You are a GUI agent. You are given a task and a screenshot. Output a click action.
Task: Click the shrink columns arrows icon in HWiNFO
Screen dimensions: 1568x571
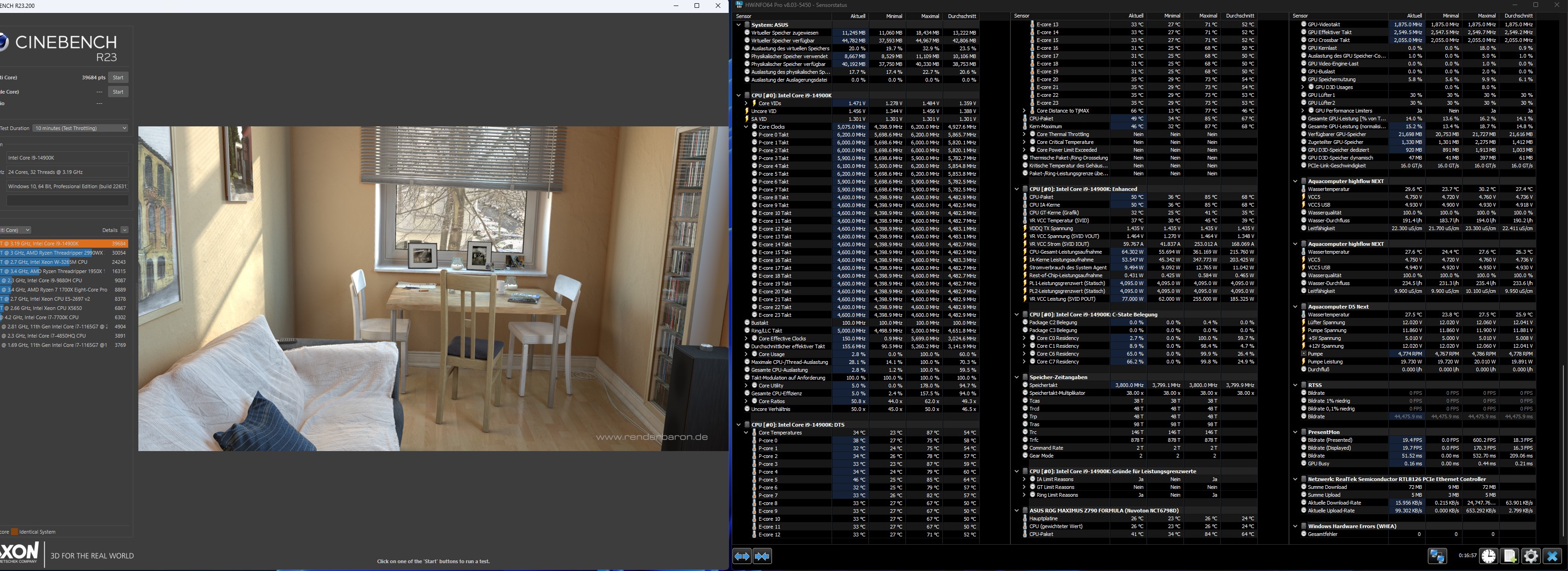click(762, 556)
